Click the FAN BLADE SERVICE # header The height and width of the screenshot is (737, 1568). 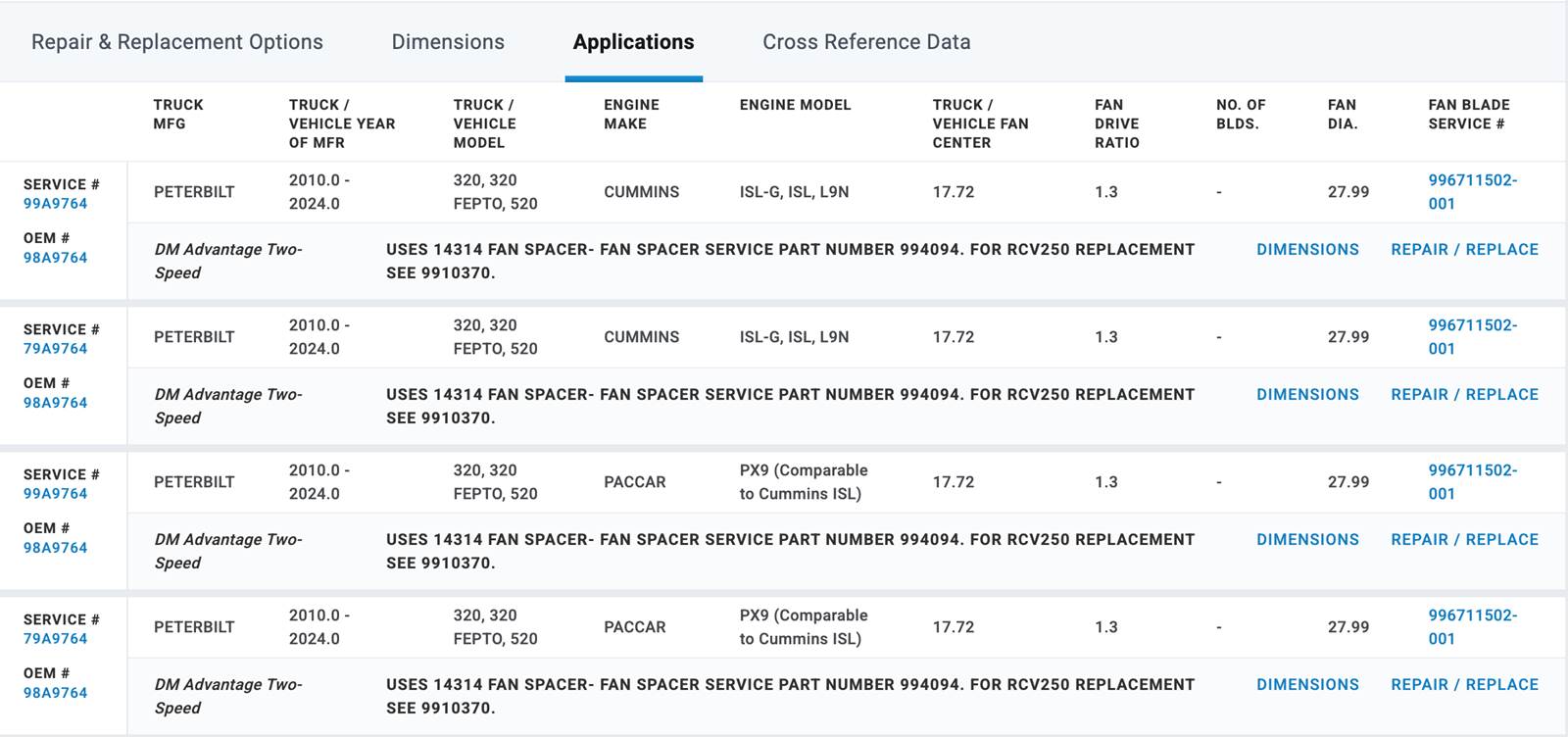tap(1469, 114)
